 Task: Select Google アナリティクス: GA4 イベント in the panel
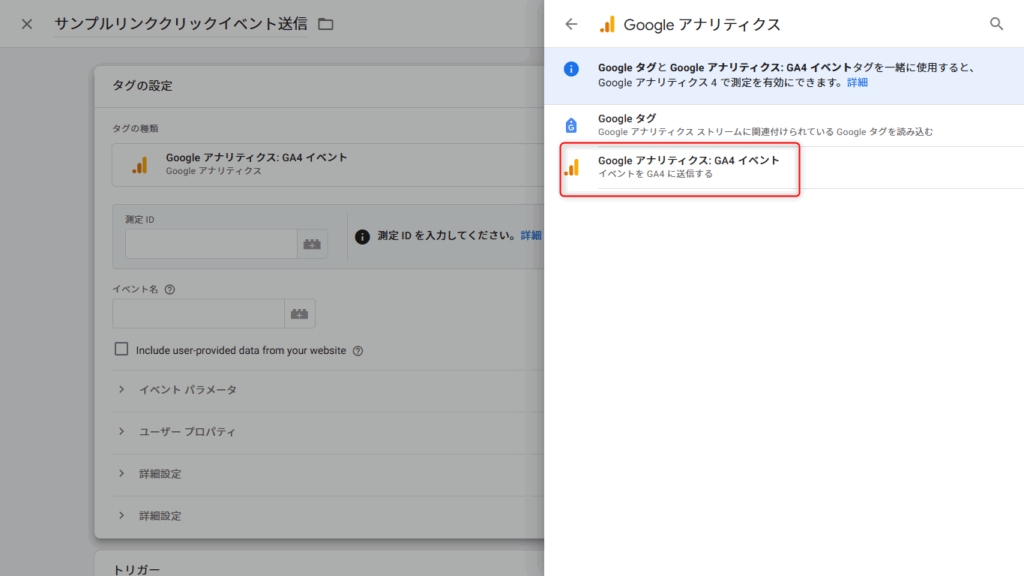pos(784,167)
